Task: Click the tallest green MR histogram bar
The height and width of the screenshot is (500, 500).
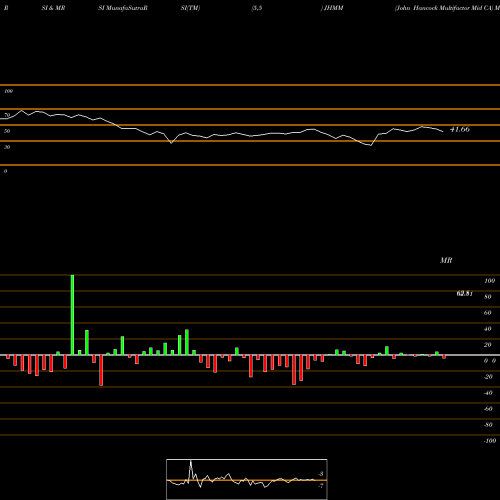Action: pos(72,315)
